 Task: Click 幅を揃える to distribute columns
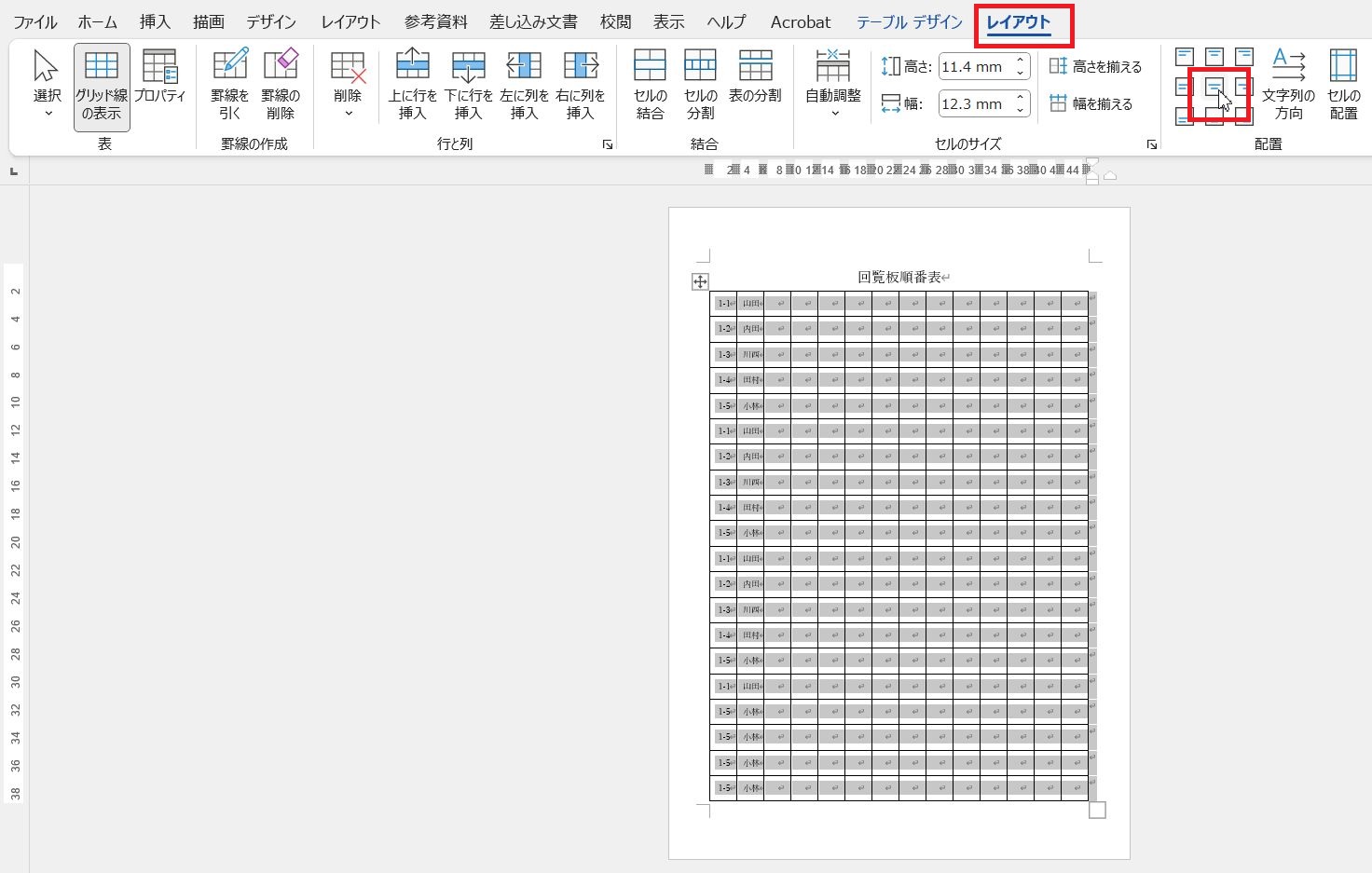click(1091, 104)
